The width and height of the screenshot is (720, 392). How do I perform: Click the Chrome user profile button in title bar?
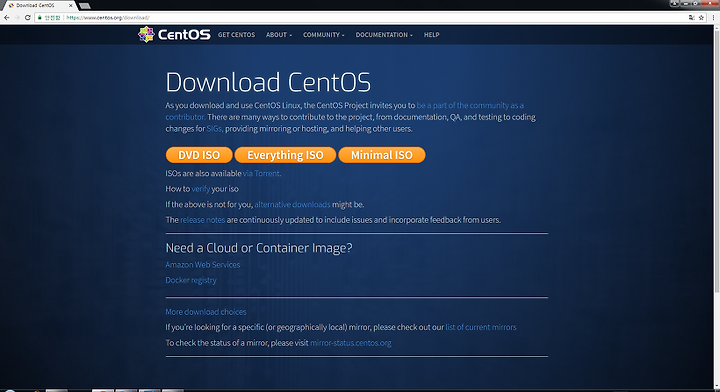[x=674, y=3]
